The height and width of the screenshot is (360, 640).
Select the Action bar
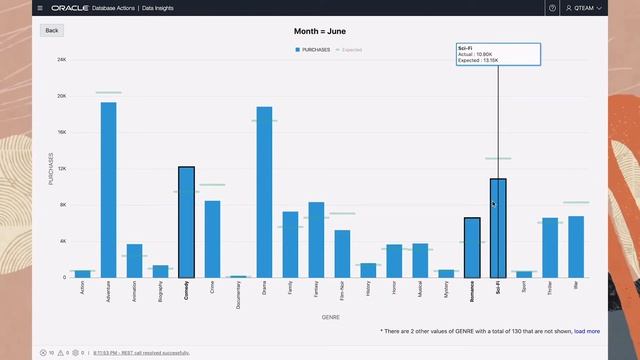82,274
